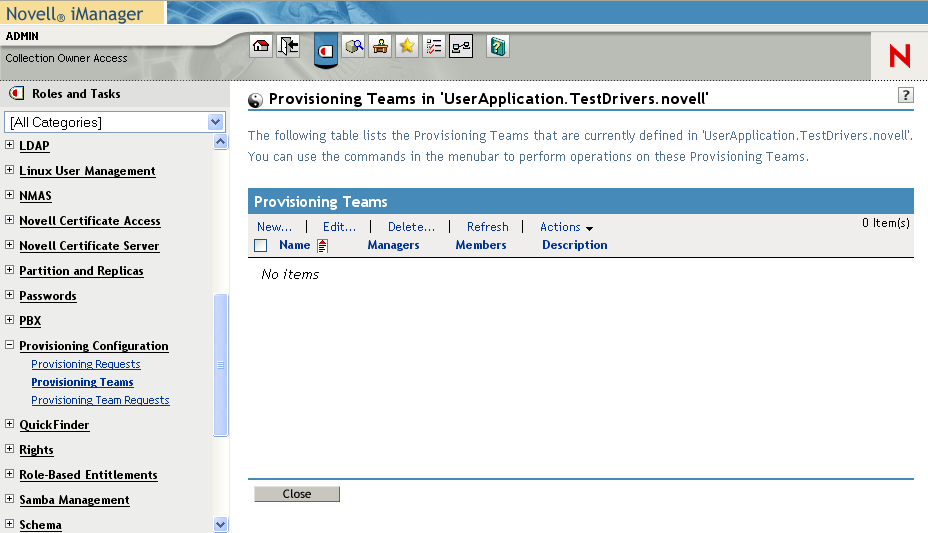Click the 'No items' table message
This screenshot has height=533, width=928.
pyautogui.click(x=290, y=274)
